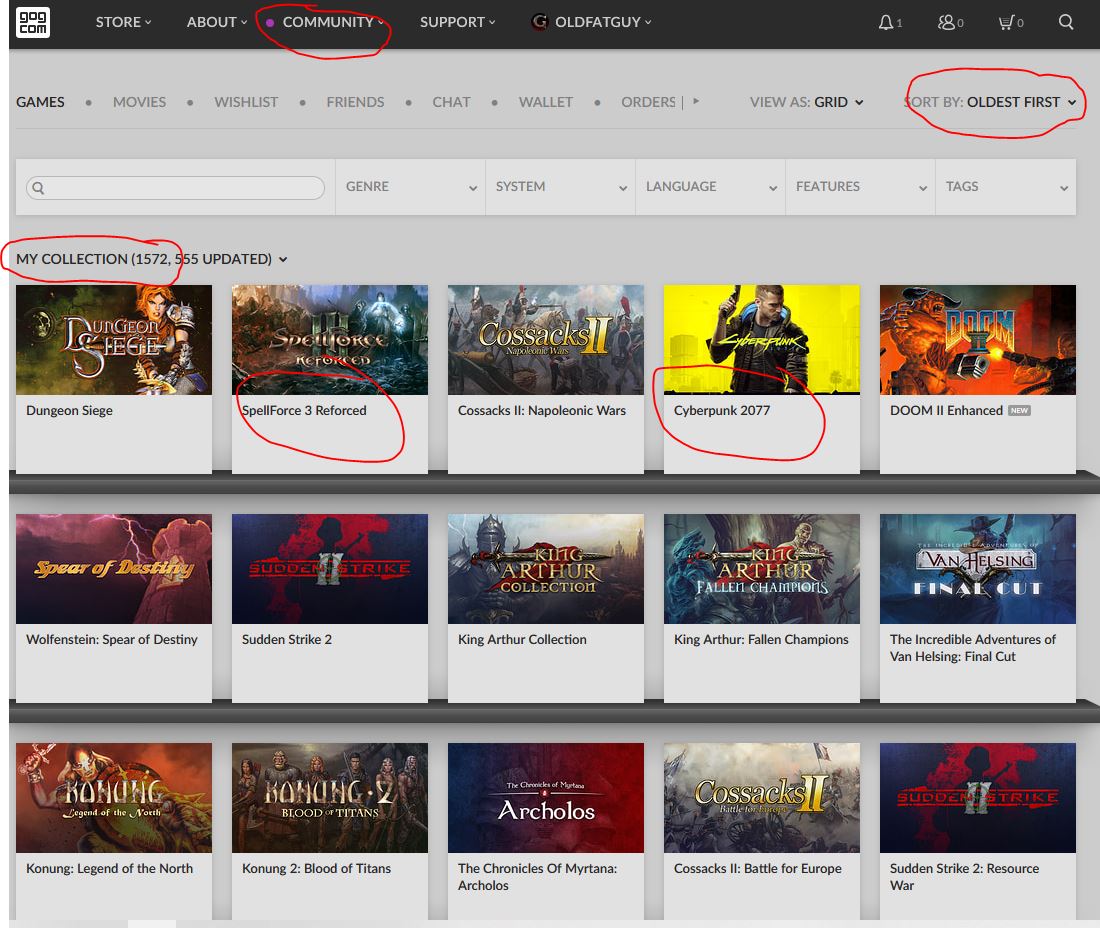Expand the COMMUNITY menu
The image size is (1100, 928).
coord(333,22)
